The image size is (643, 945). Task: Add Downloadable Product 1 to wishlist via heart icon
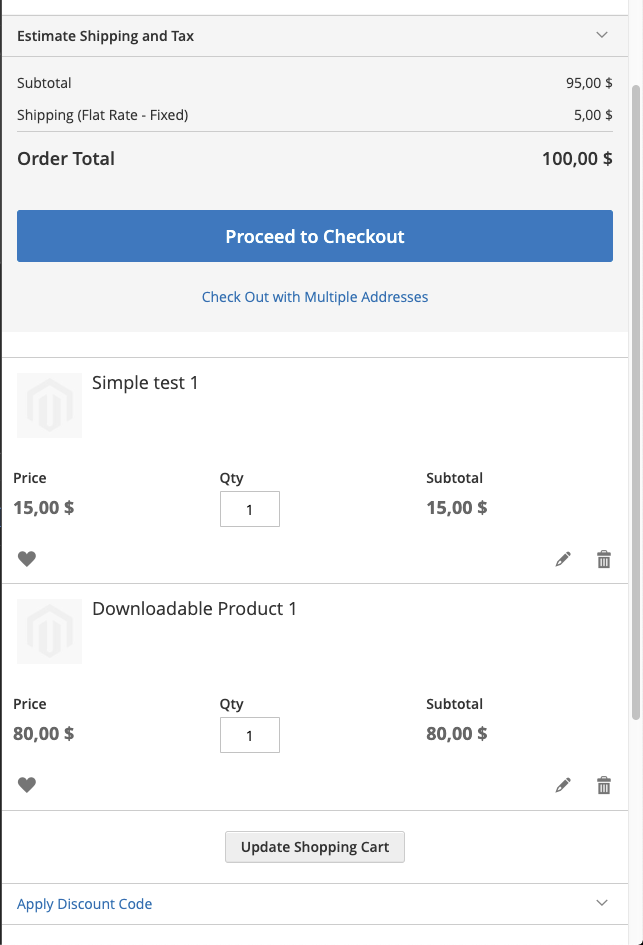(27, 785)
